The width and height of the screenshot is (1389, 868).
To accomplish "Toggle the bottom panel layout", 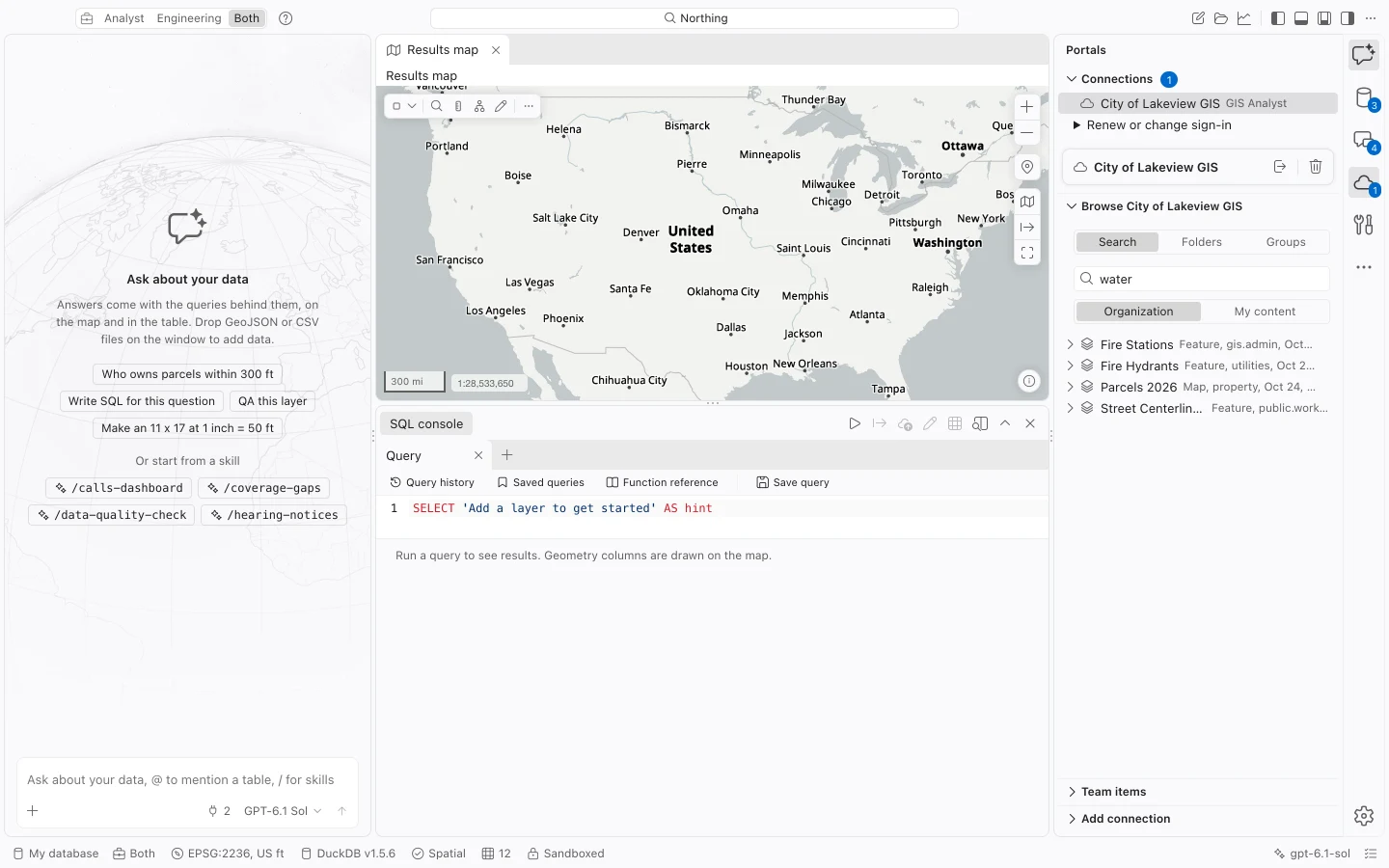I will click(1301, 18).
